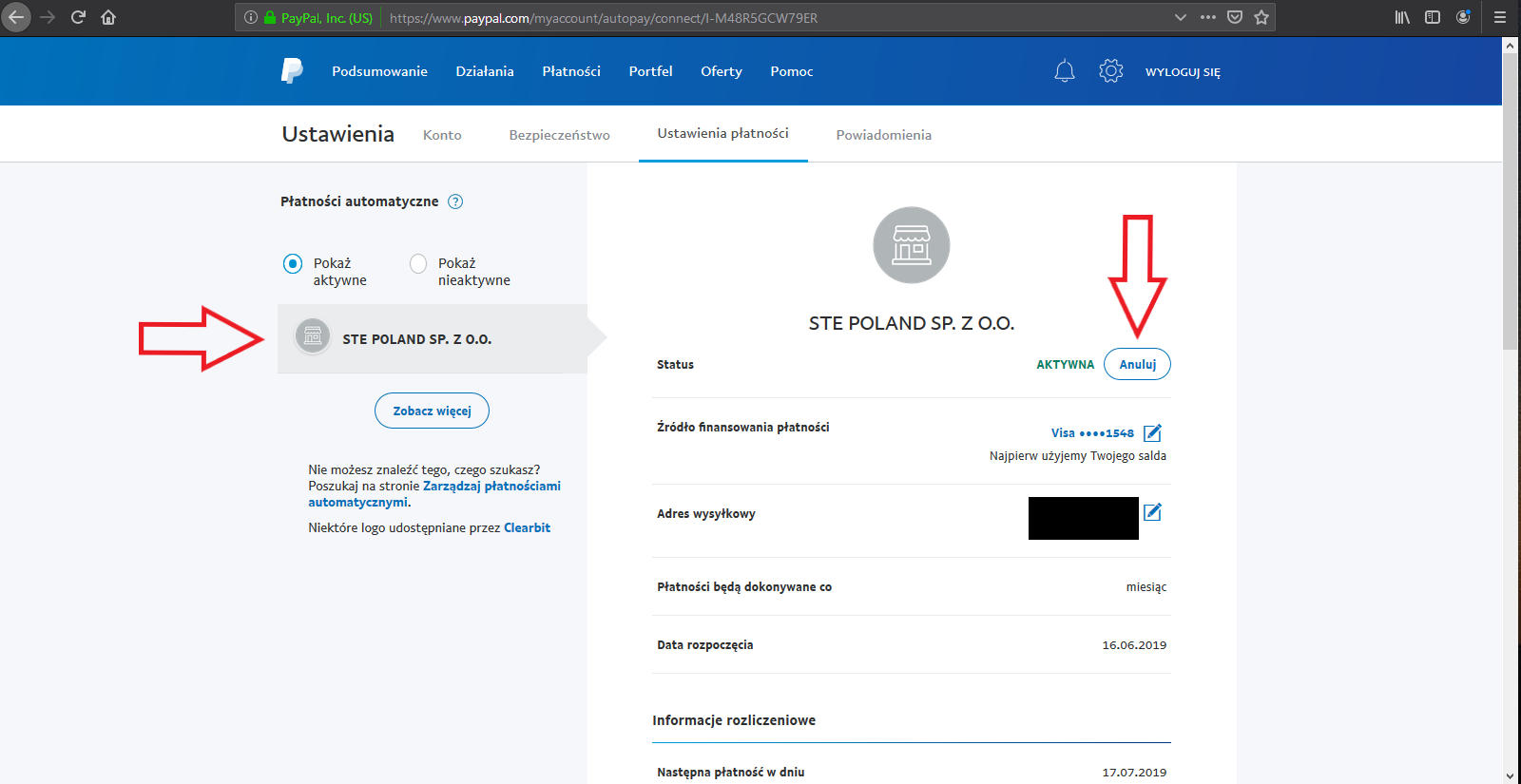Open the Firefox hamburger menu
Image resolution: width=1521 pixels, height=784 pixels.
pos(1500,17)
